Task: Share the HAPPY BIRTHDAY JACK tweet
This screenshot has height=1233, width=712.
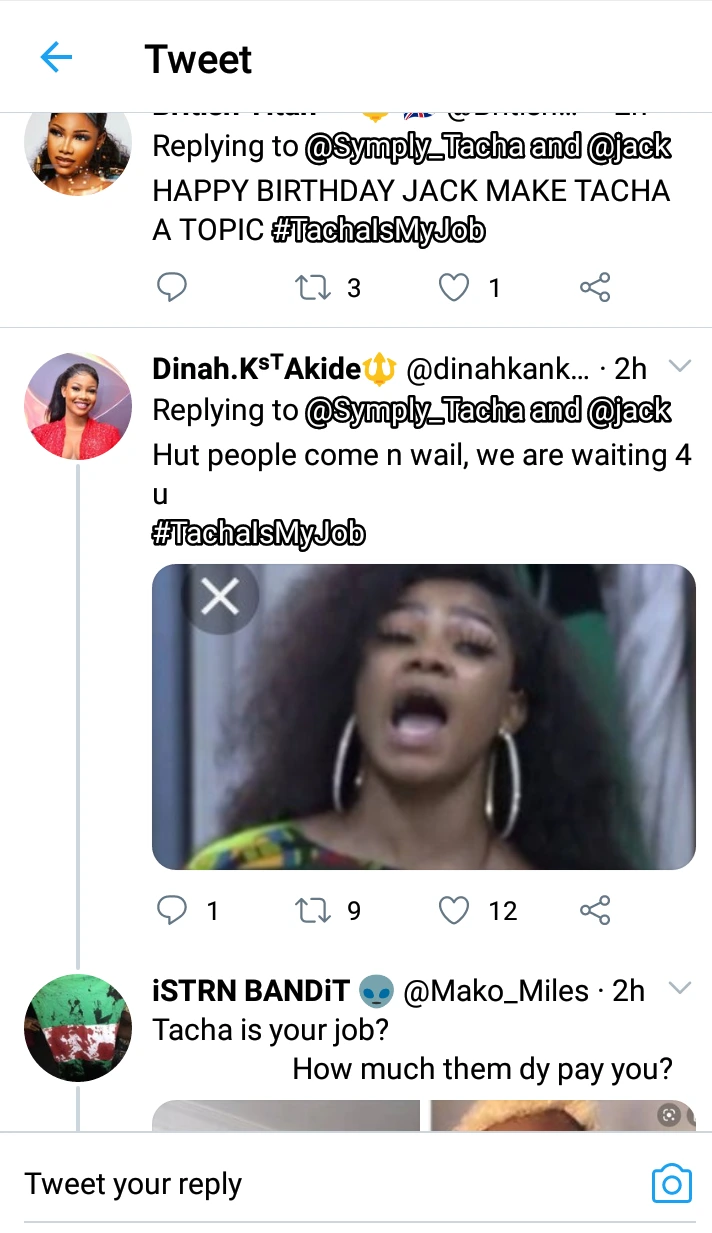Action: 595,288
